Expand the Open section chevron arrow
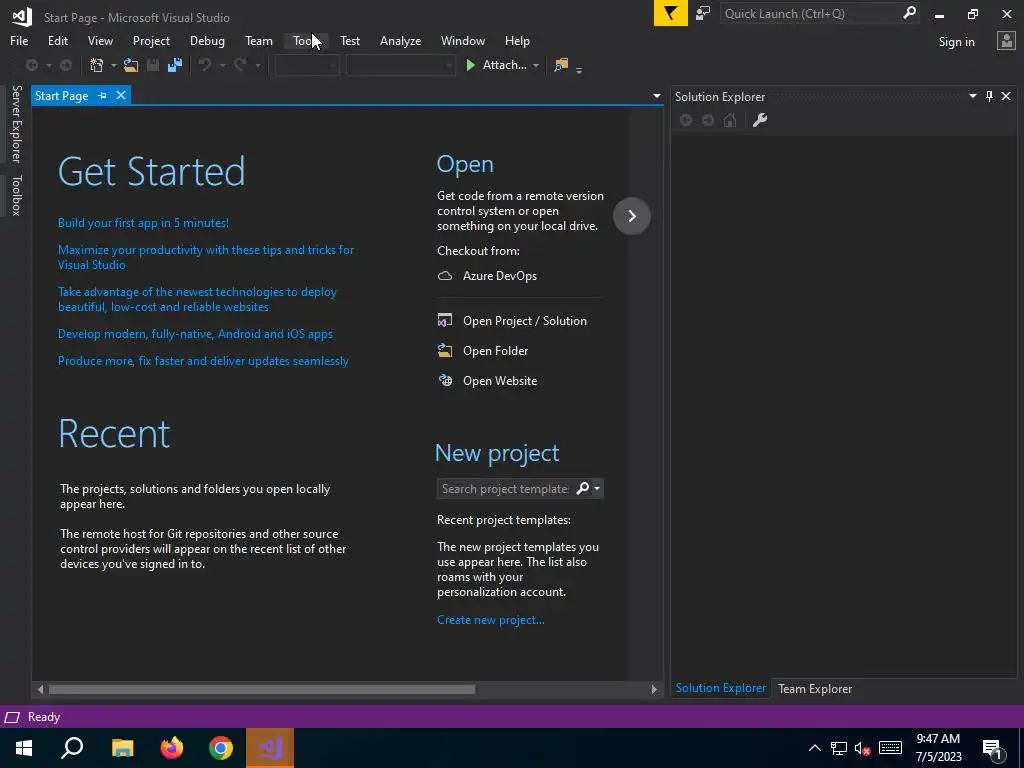Viewport: 1024px width, 768px height. click(x=632, y=216)
